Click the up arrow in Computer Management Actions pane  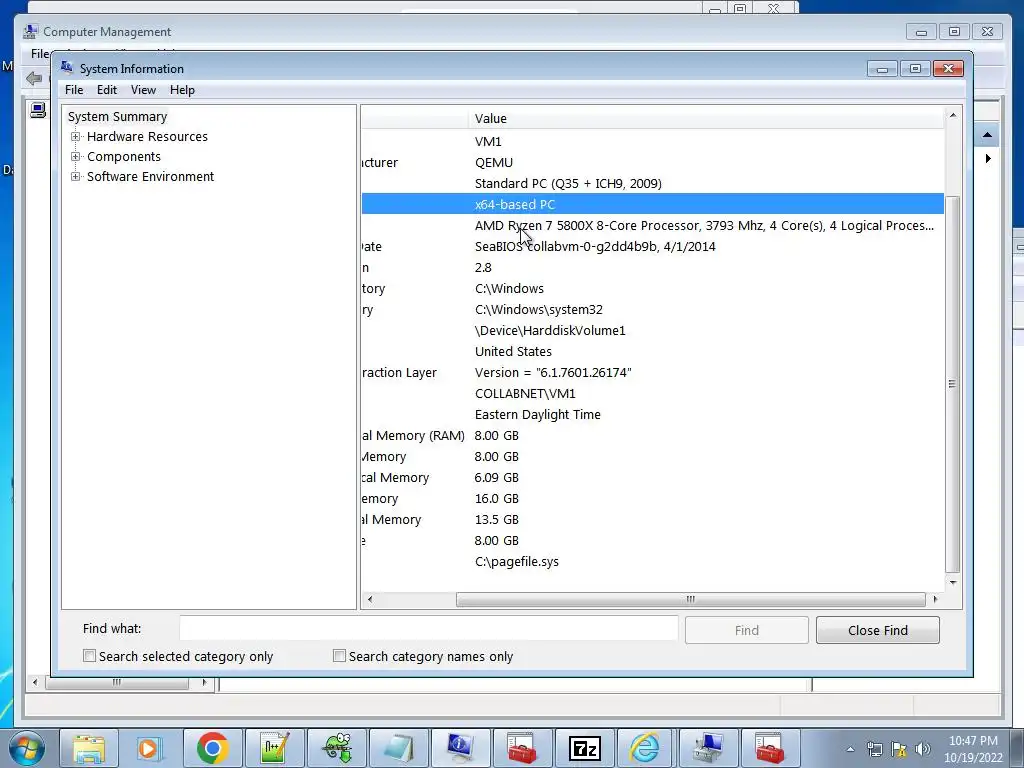pos(987,135)
